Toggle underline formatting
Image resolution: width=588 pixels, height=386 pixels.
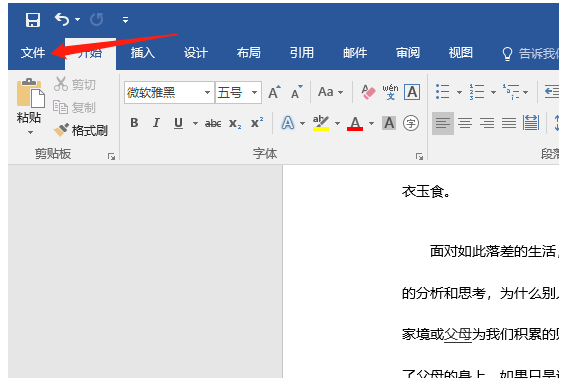(178, 123)
